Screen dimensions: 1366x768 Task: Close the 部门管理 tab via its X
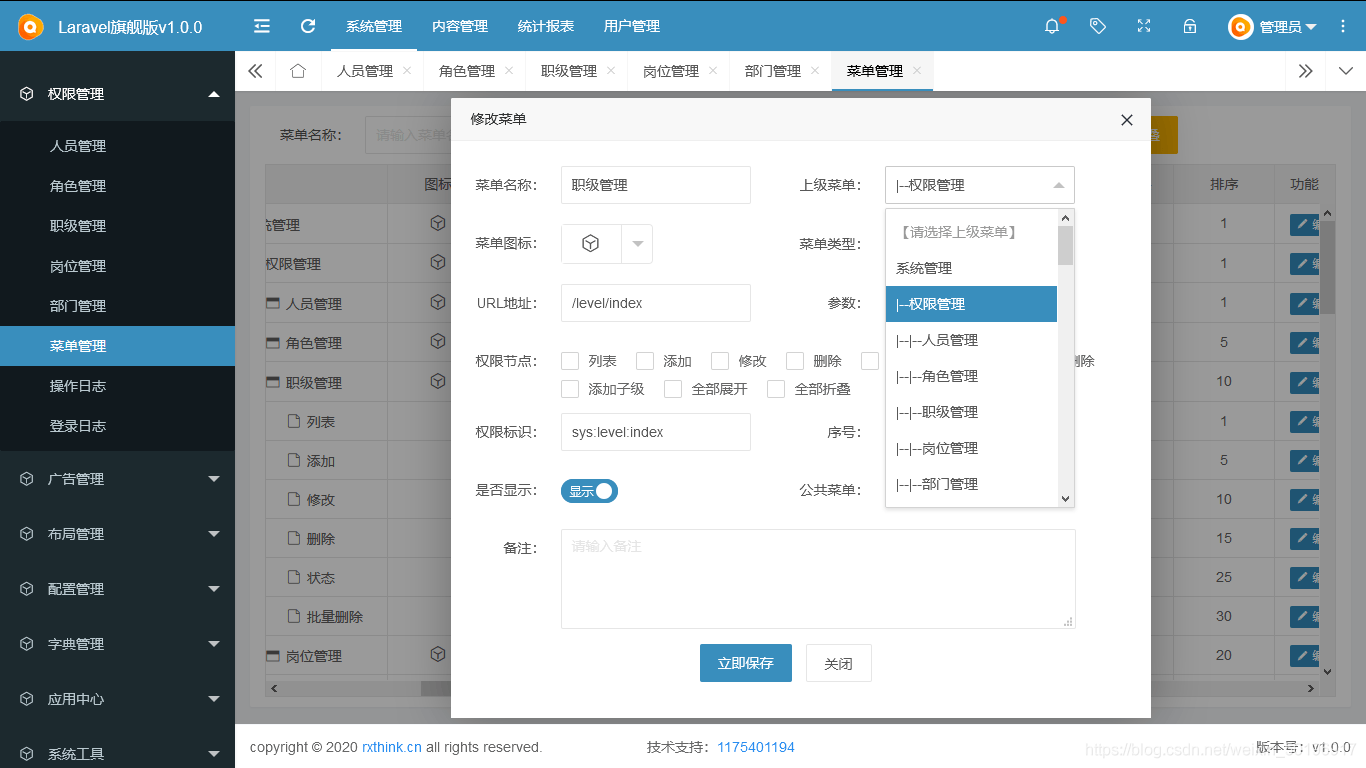click(815, 71)
